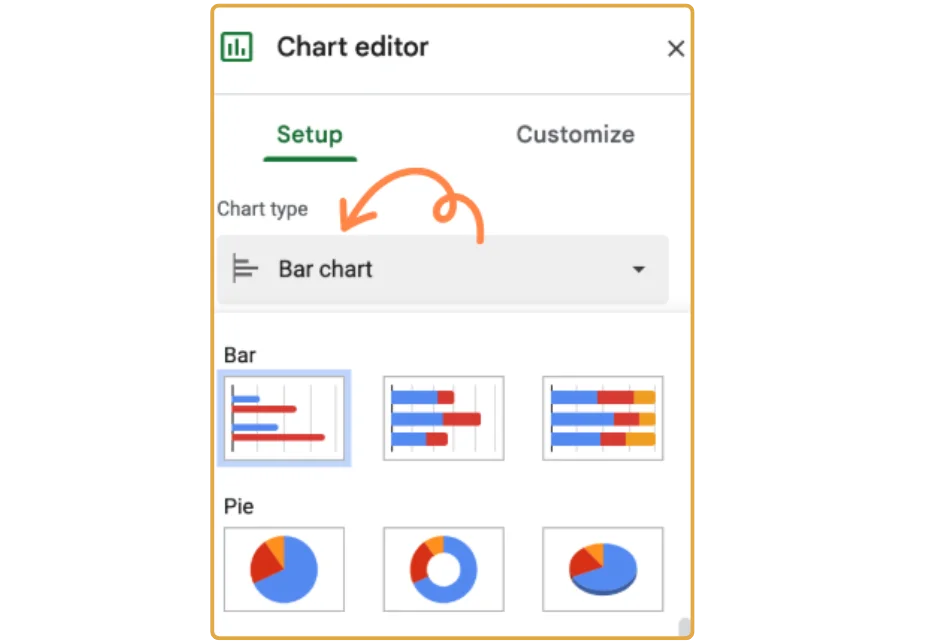Click the "Bar" section heading
Screen dimensions: 929x644
pos(240,355)
